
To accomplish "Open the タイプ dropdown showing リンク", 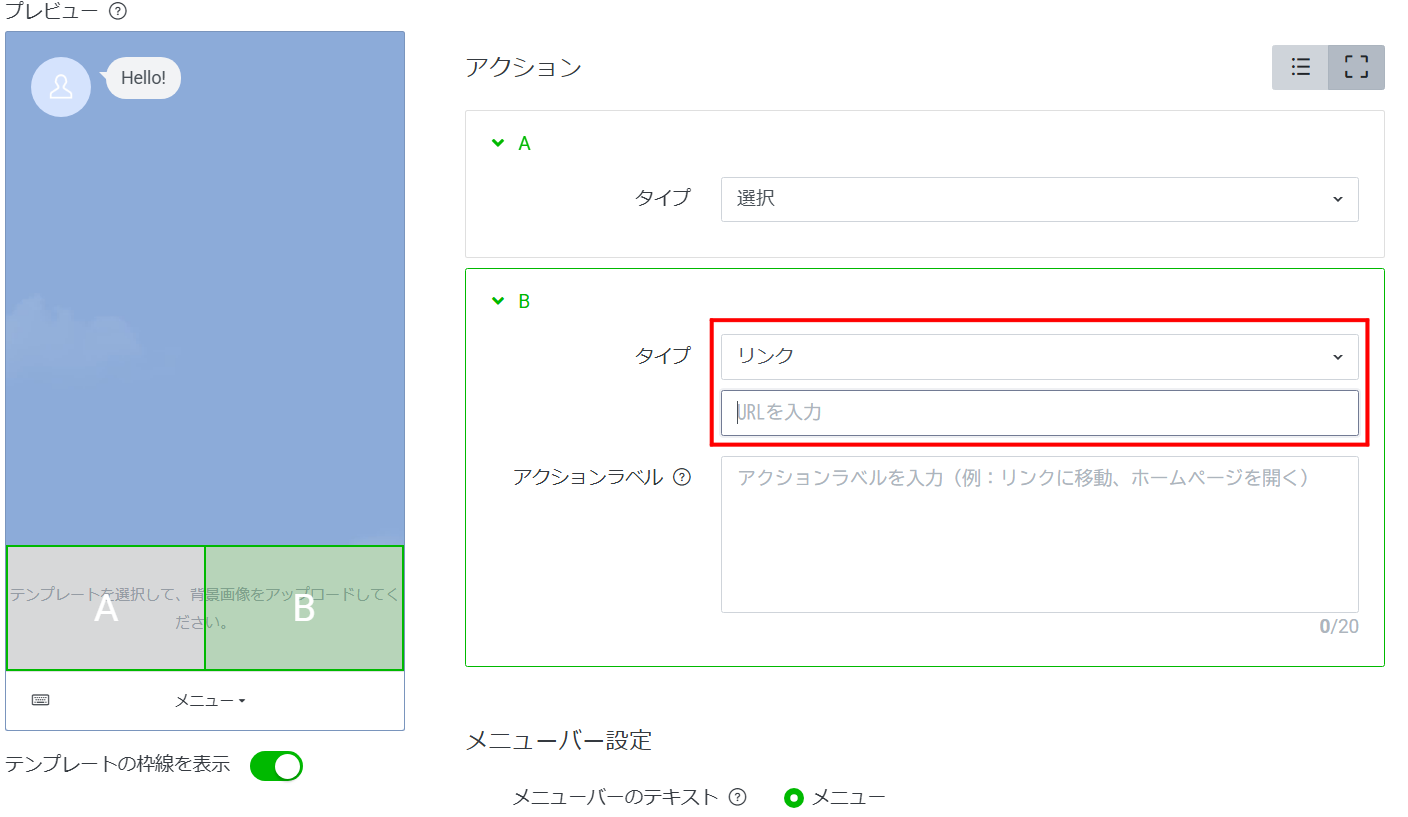I will [1039, 357].
